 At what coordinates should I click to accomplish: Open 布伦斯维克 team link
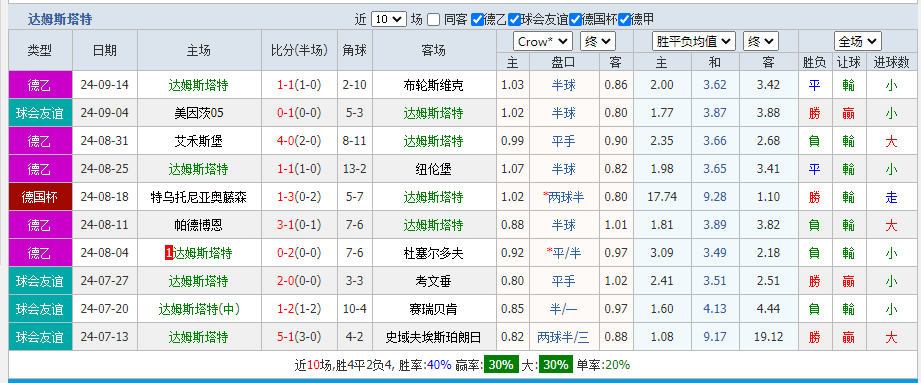click(433, 85)
